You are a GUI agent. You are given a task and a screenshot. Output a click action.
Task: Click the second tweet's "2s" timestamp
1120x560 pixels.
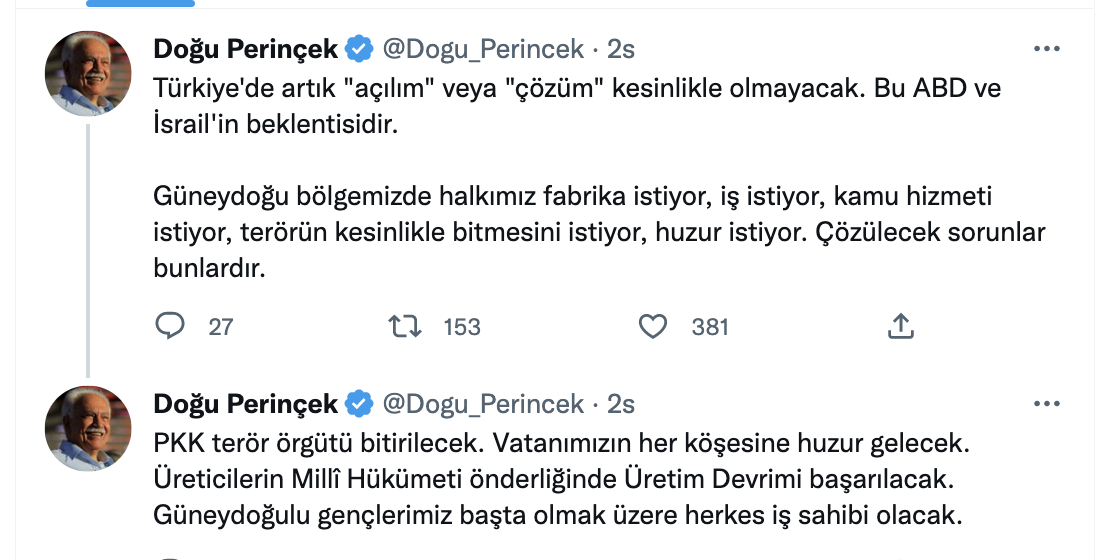(x=621, y=404)
